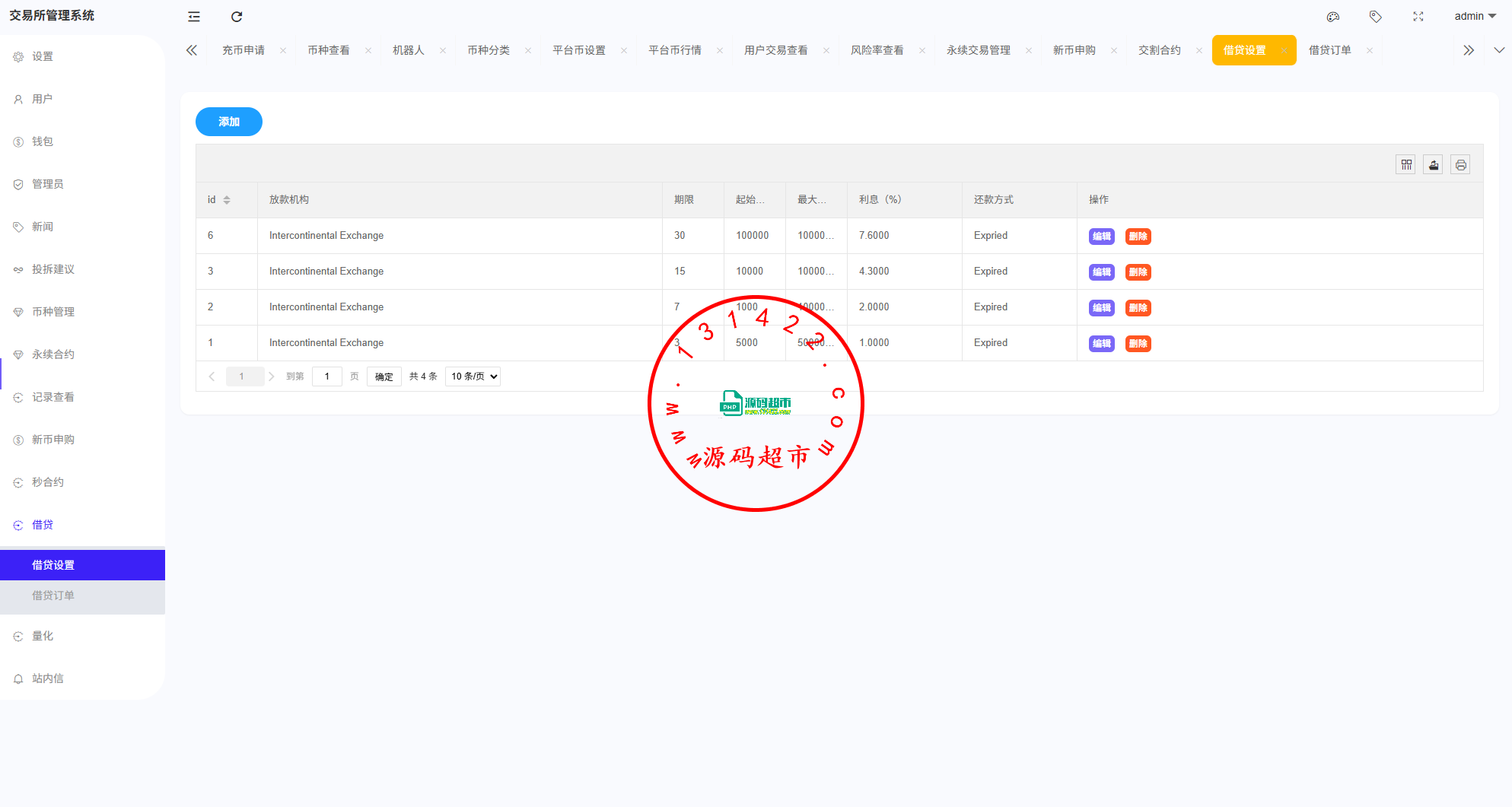Click 删除 for the id 6 row
Viewport: 1512px width, 807px height.
click(1138, 237)
